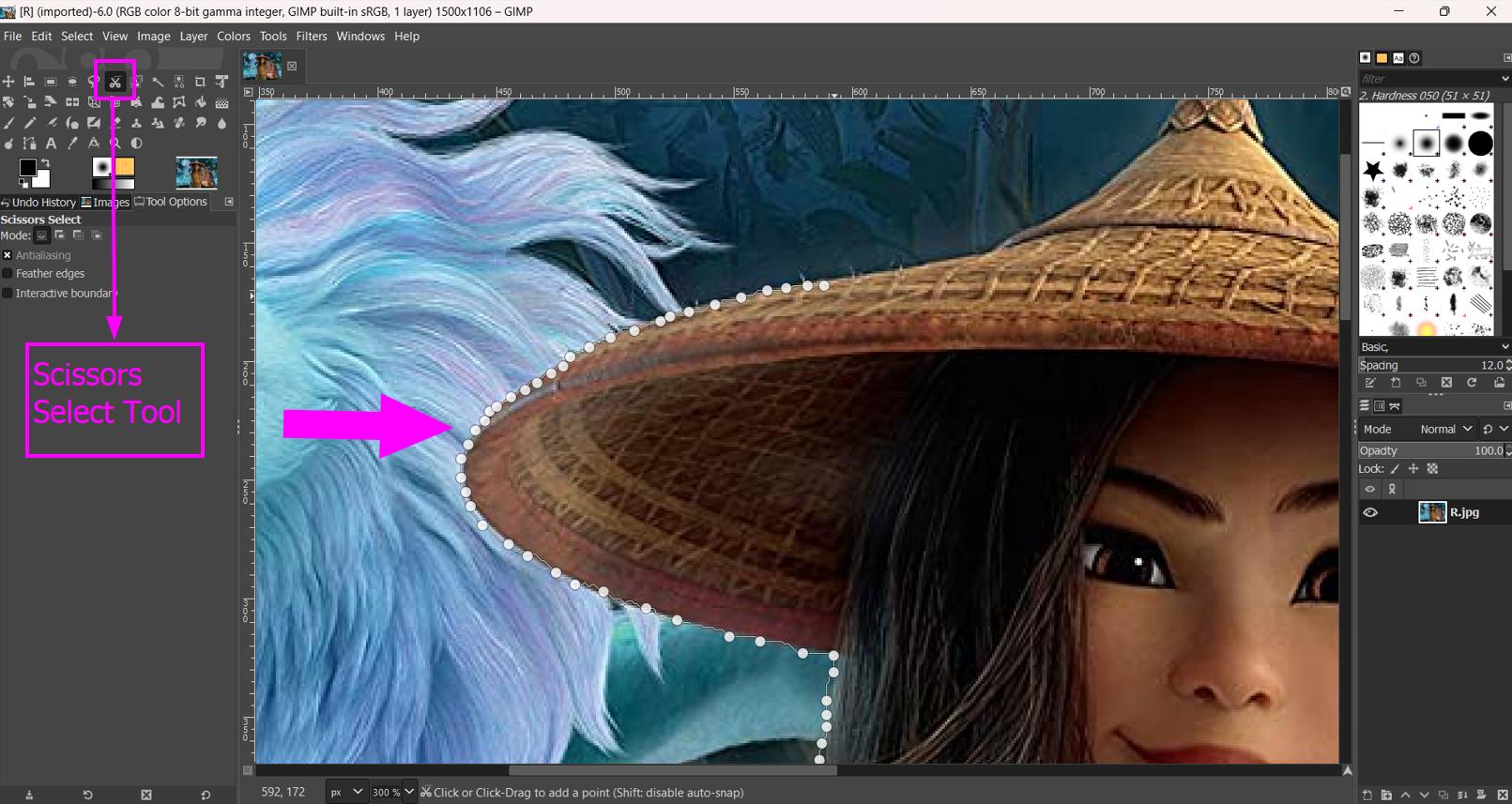Switch to the Undo History tab
This screenshot has width=1512, height=804.
[38, 202]
